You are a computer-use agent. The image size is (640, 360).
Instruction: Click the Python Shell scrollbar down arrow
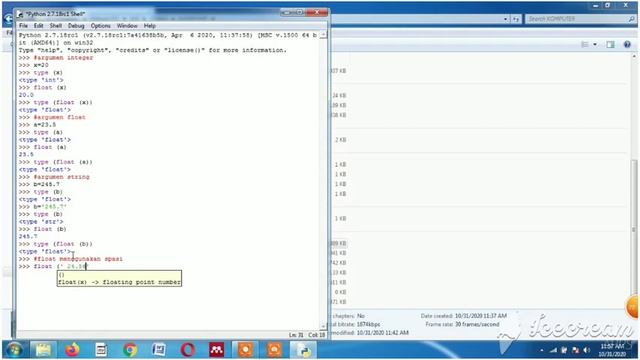[x=323, y=326]
